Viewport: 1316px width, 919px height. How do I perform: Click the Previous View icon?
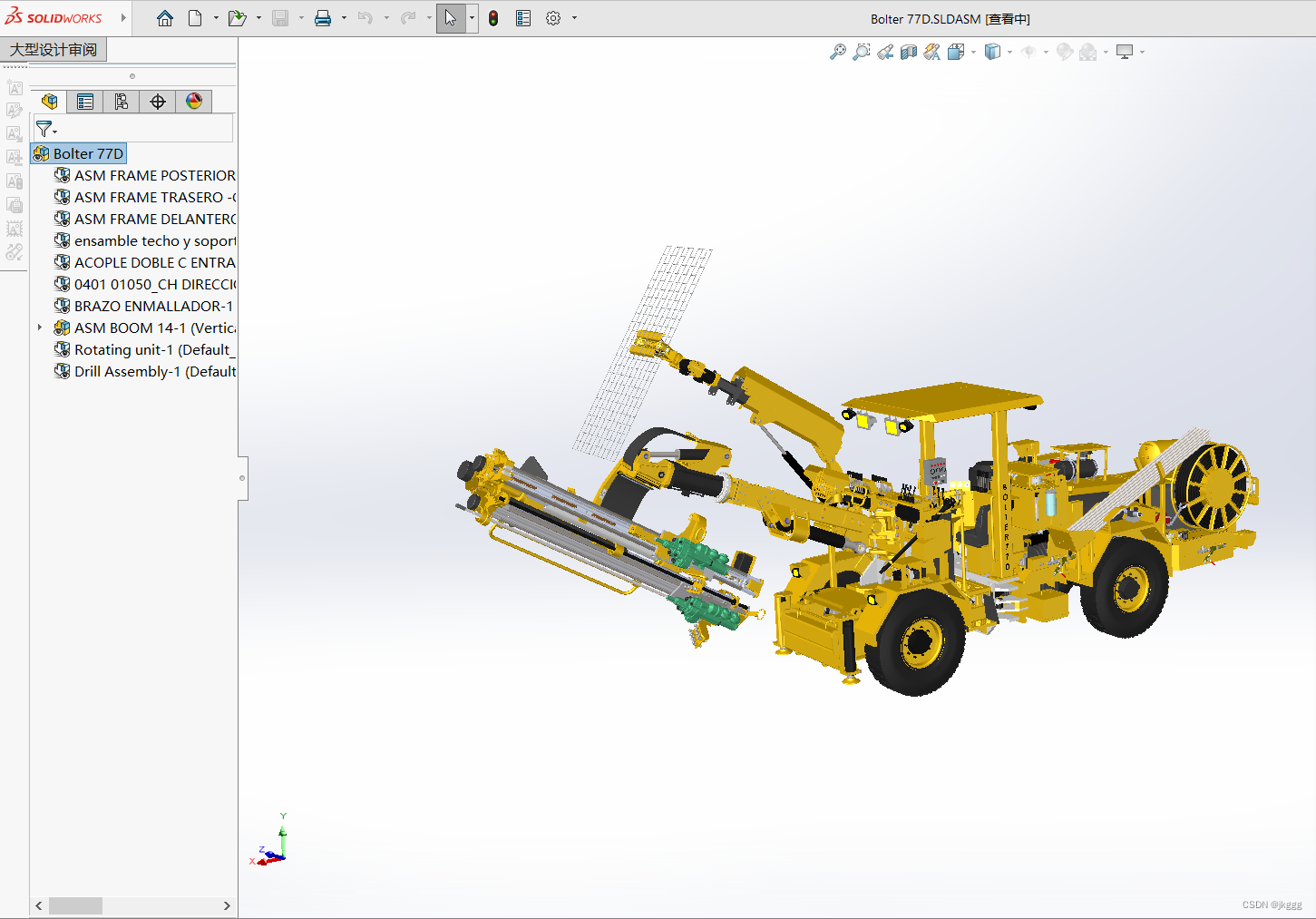[x=885, y=52]
